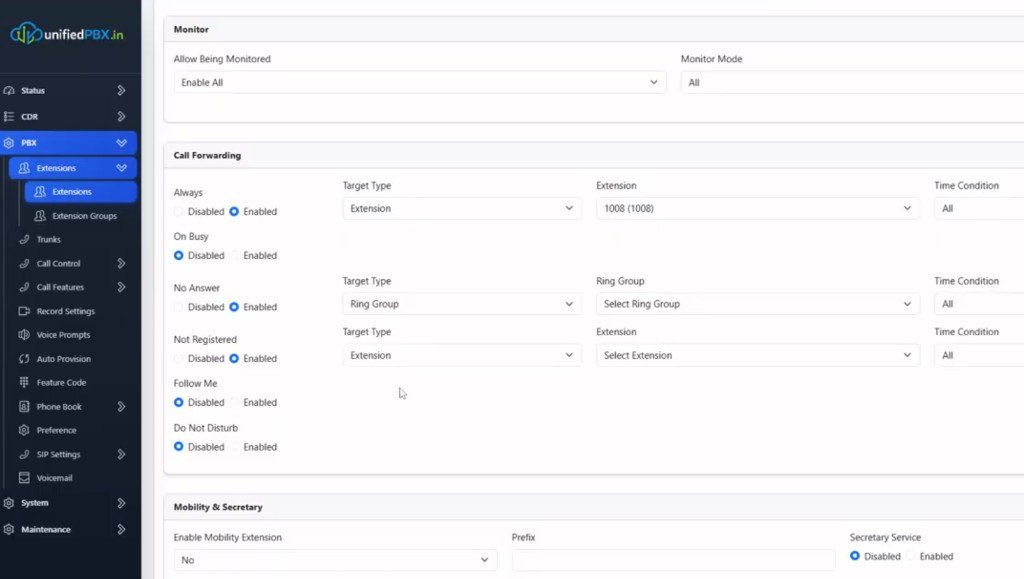The width and height of the screenshot is (1024, 579).
Task: Collapse the PBX menu chevron
Action: point(121,142)
